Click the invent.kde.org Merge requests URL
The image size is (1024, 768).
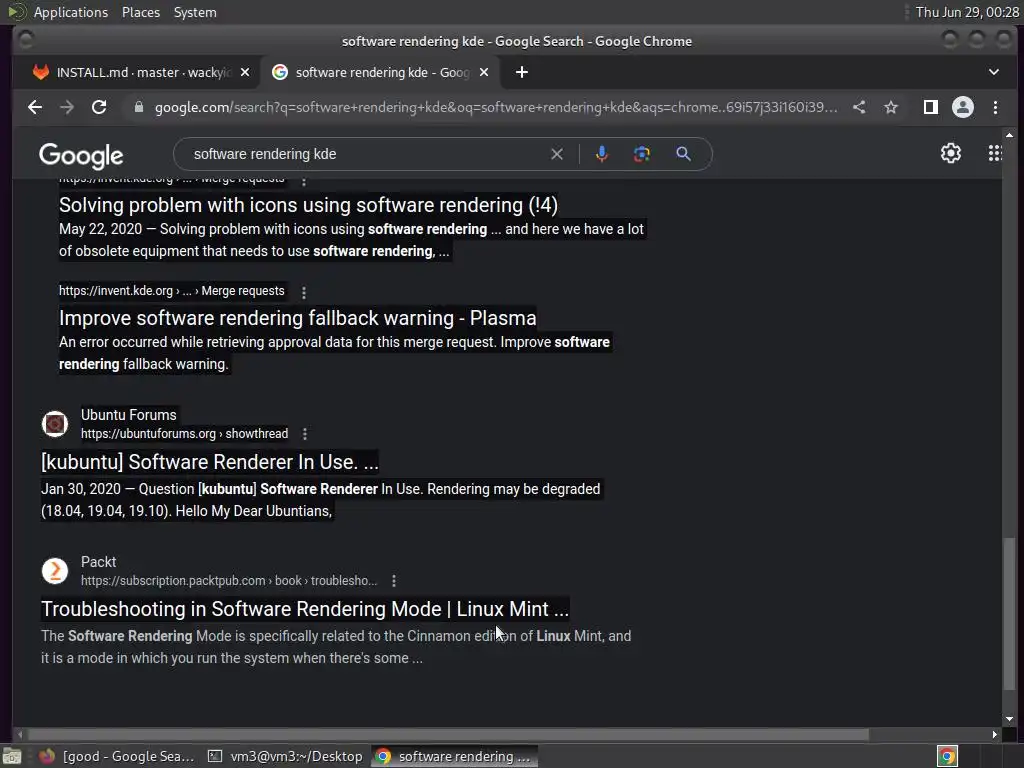click(172, 291)
